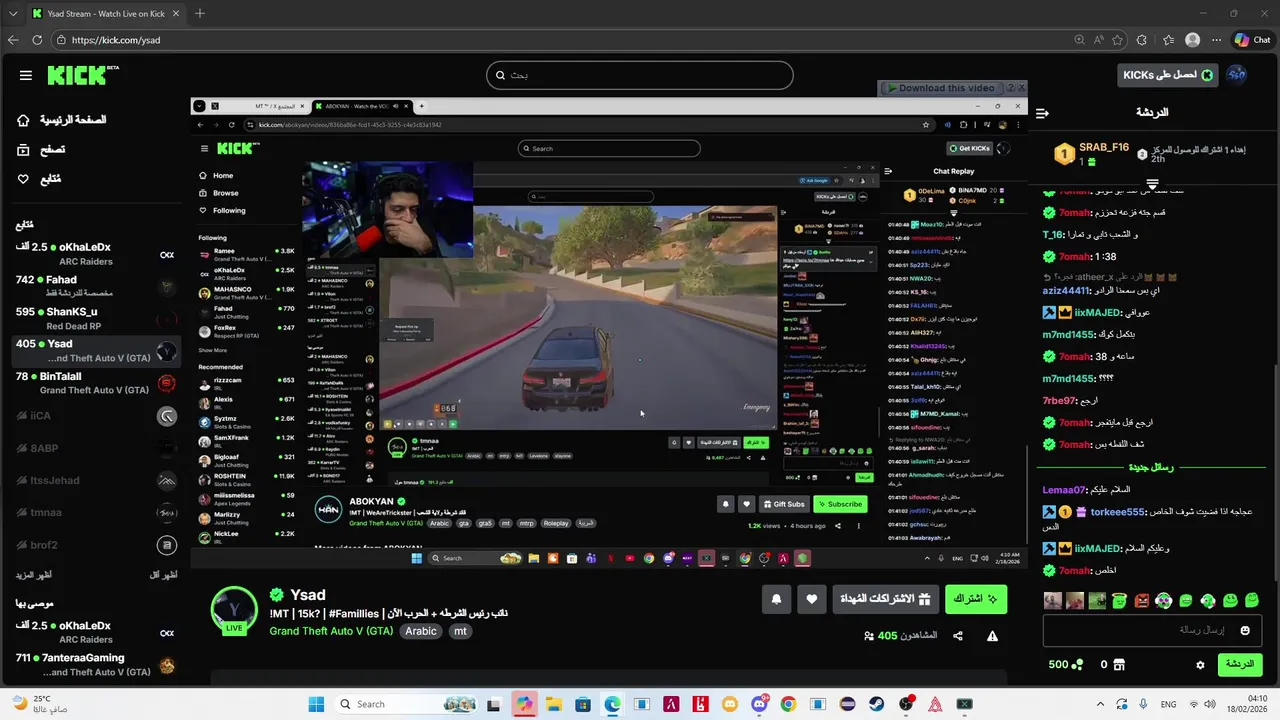Open 7anteraaGaming recommended channel

96,665
